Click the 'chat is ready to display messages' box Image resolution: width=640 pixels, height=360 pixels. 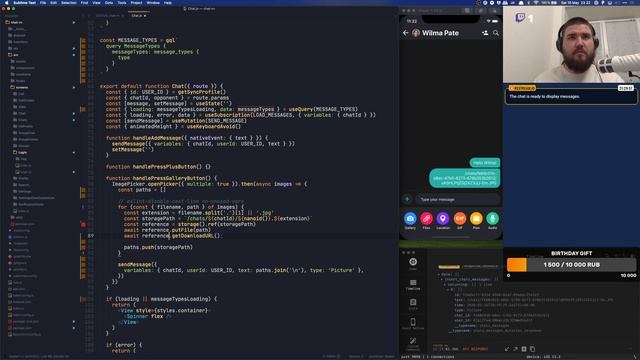click(x=571, y=97)
